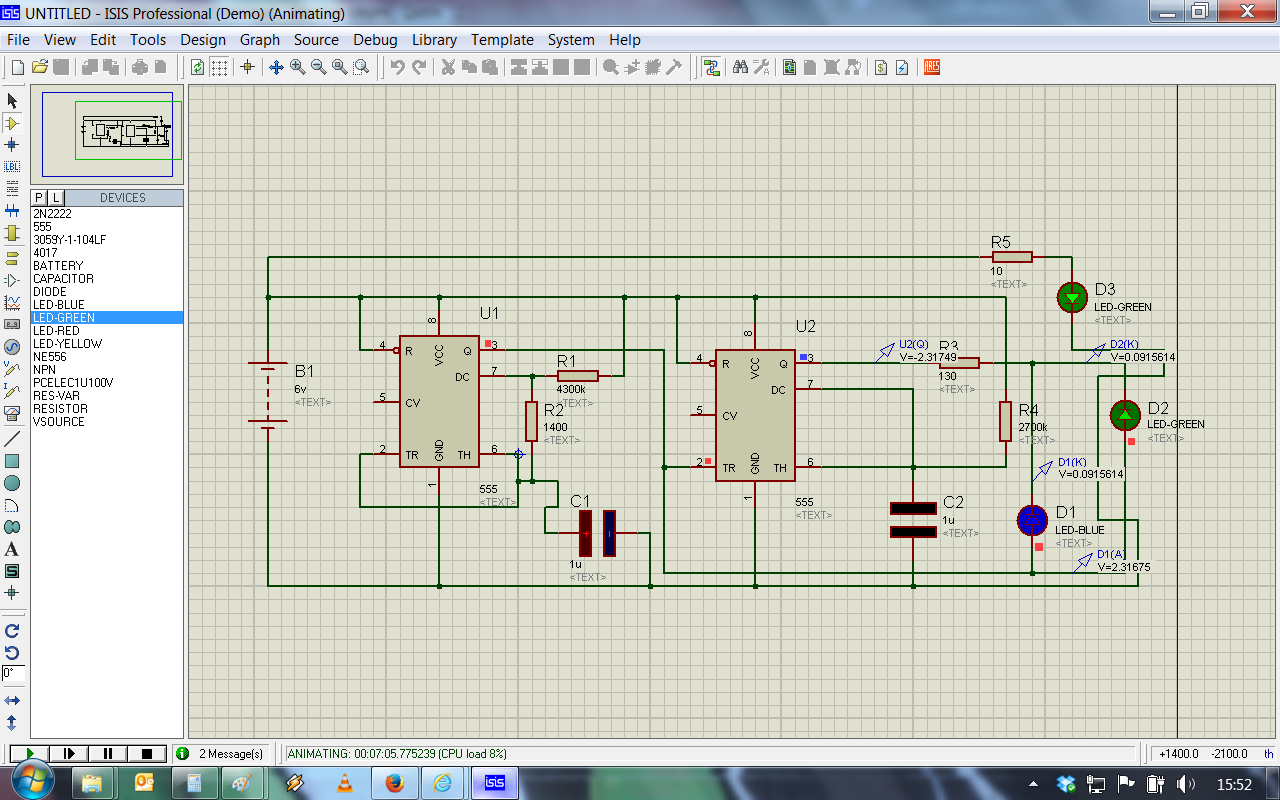Toggle the wire auto-router button
This screenshot has width=1280, height=800.
(x=712, y=67)
